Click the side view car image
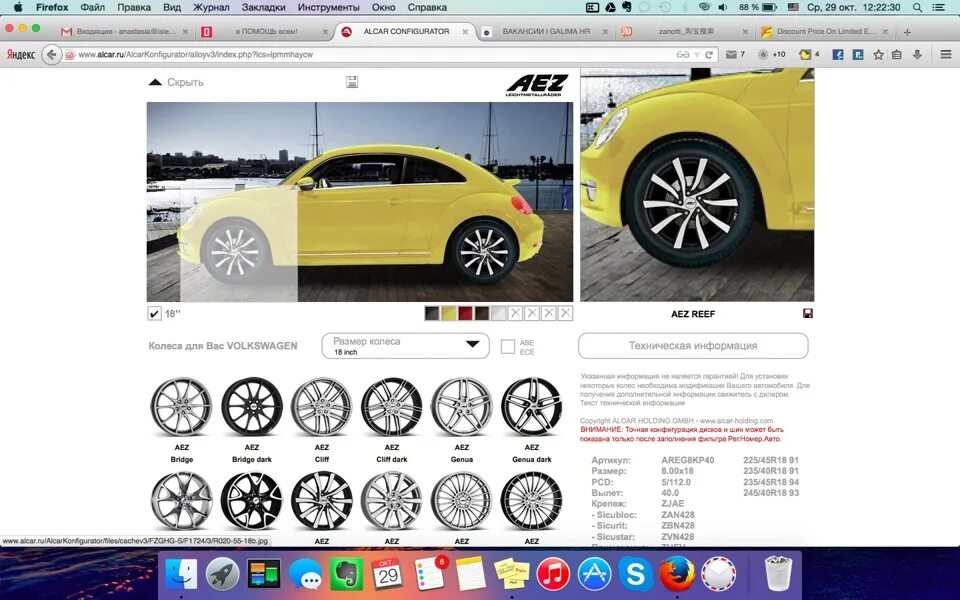 pyautogui.click(x=360, y=201)
